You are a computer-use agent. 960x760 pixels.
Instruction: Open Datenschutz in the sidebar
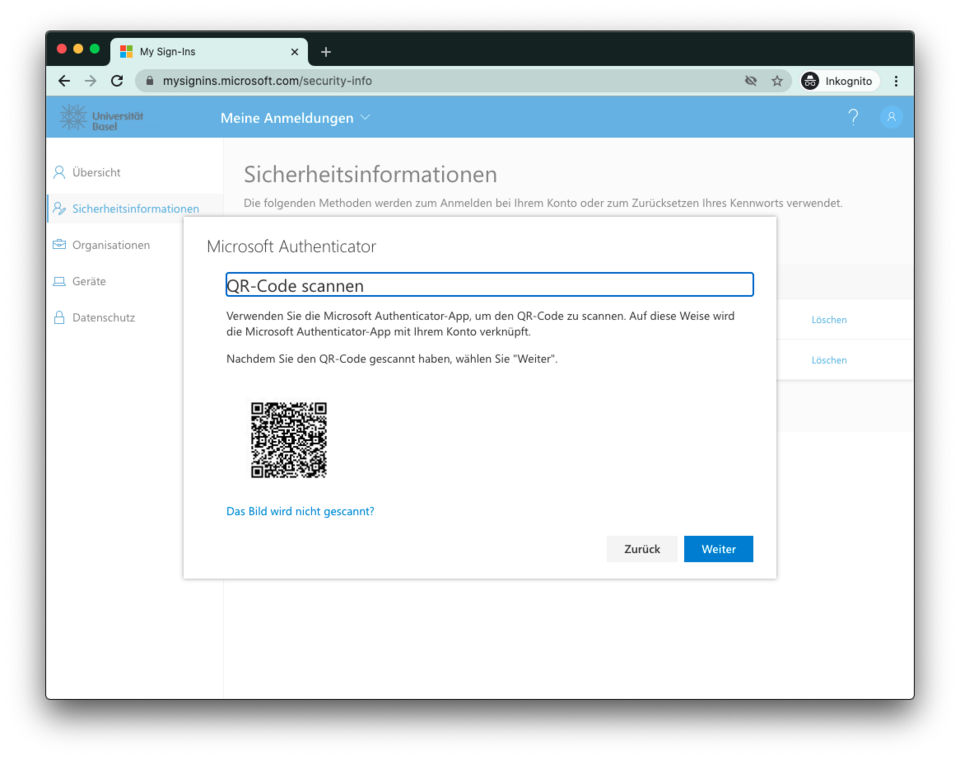pos(103,317)
